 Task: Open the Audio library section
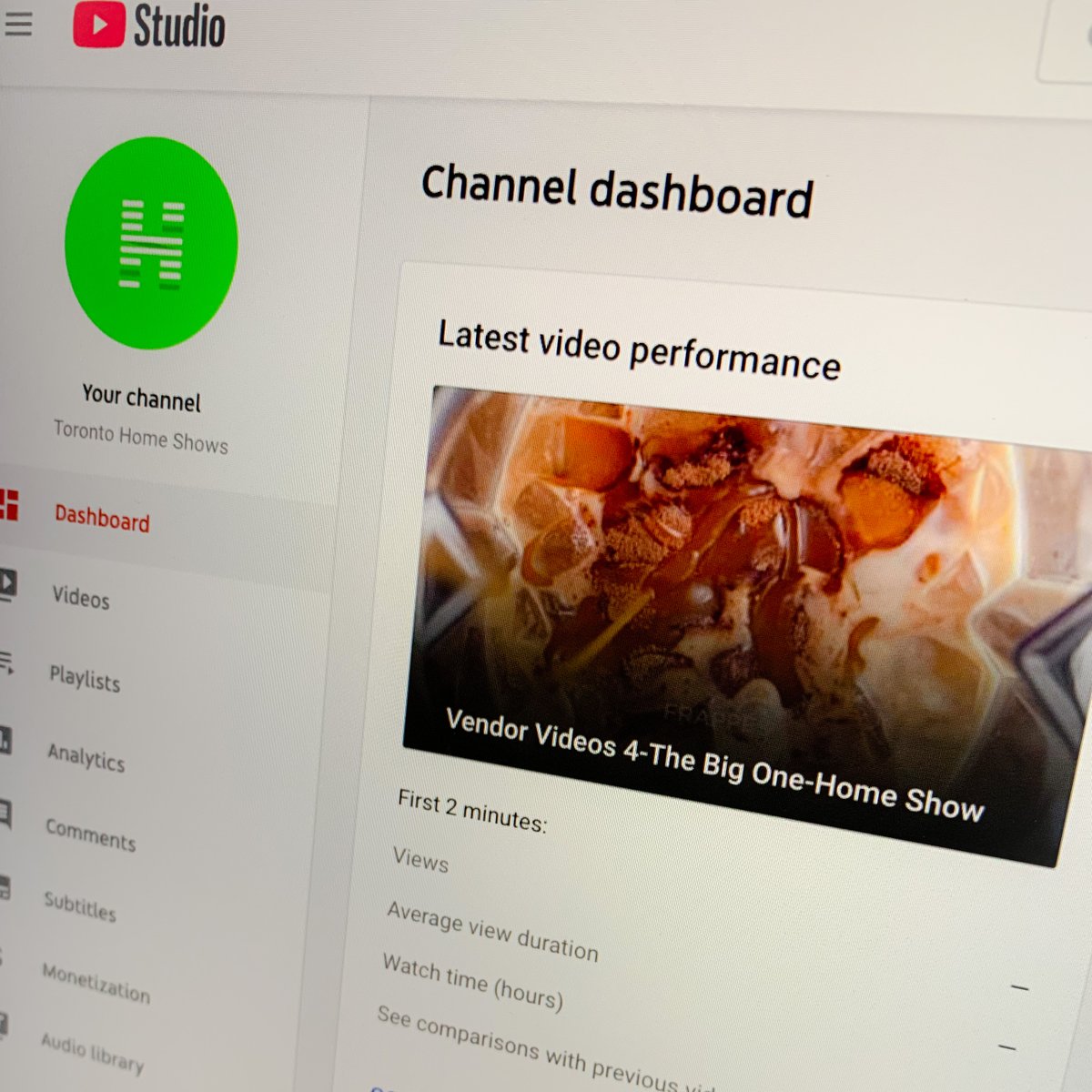[x=92, y=1053]
